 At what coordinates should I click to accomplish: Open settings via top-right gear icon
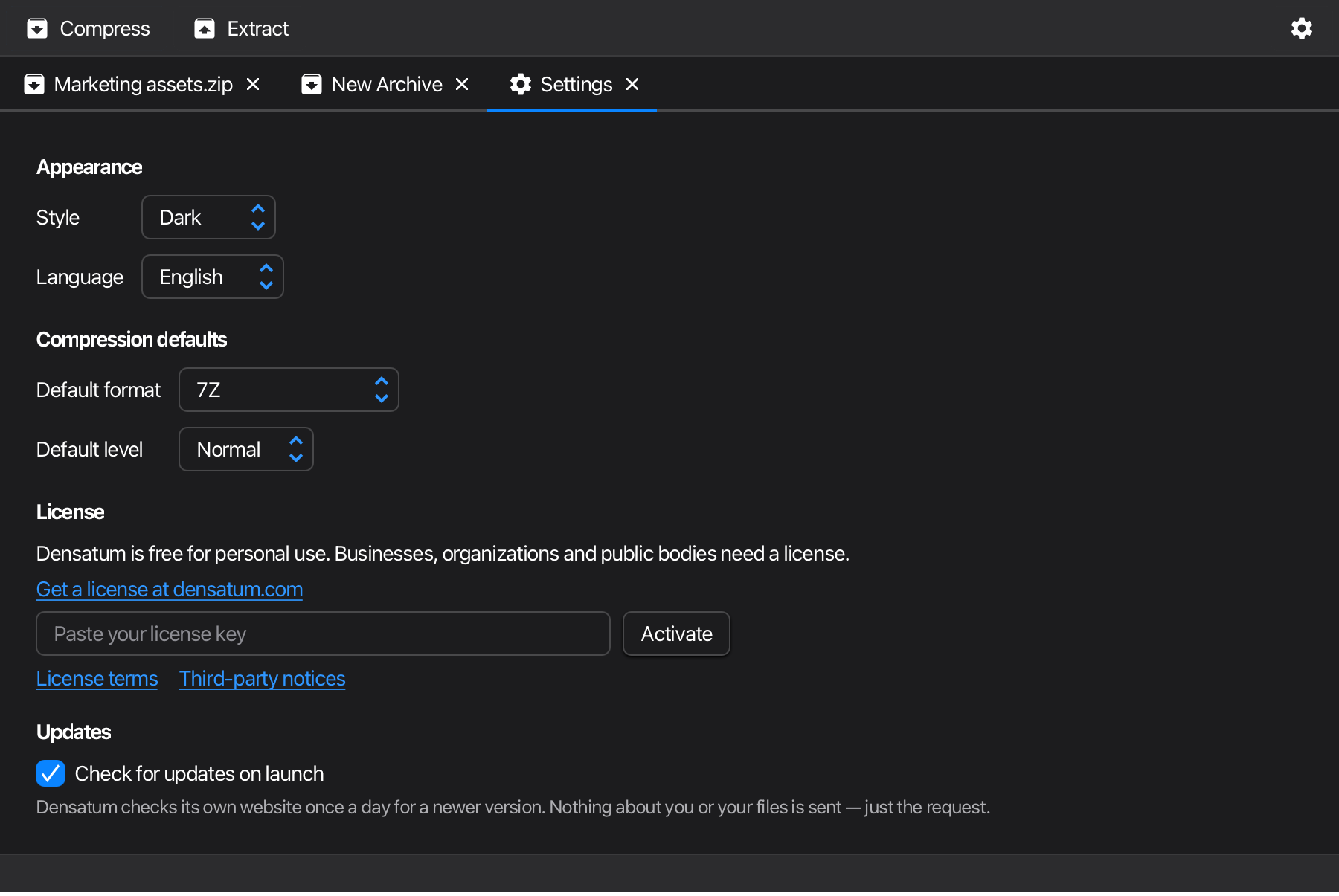tap(1302, 28)
